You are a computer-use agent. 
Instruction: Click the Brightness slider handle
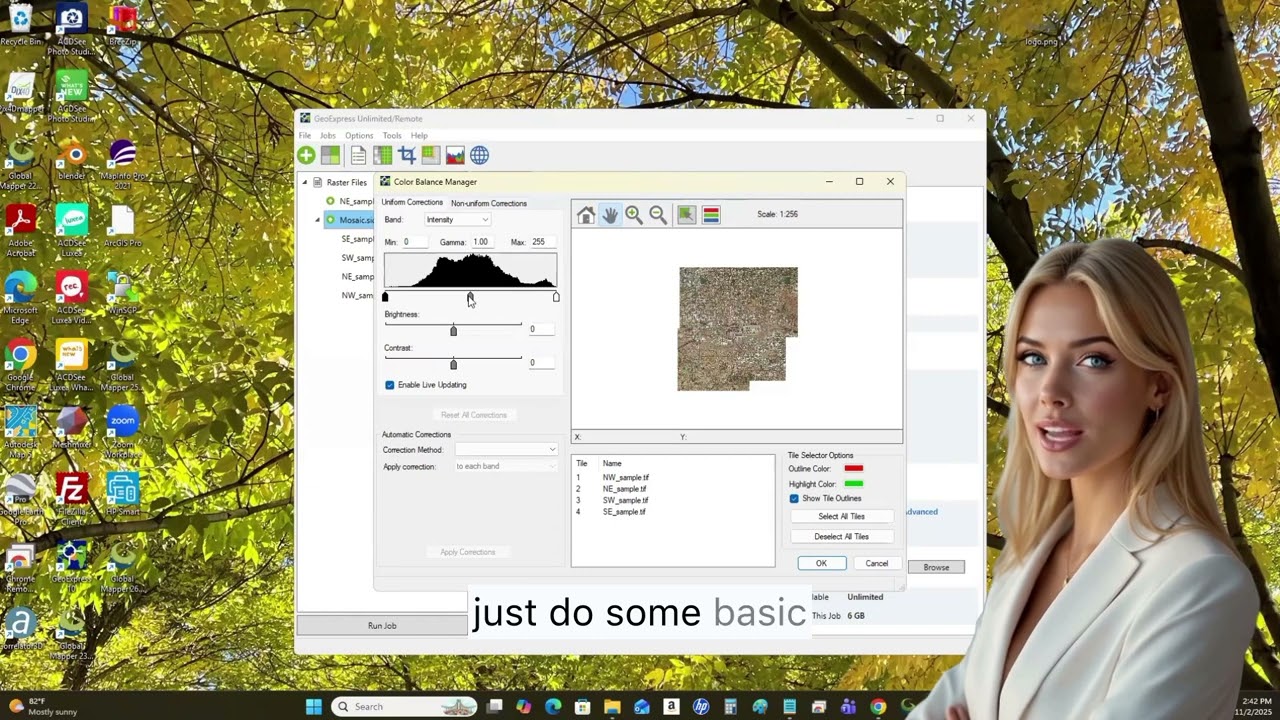point(453,331)
